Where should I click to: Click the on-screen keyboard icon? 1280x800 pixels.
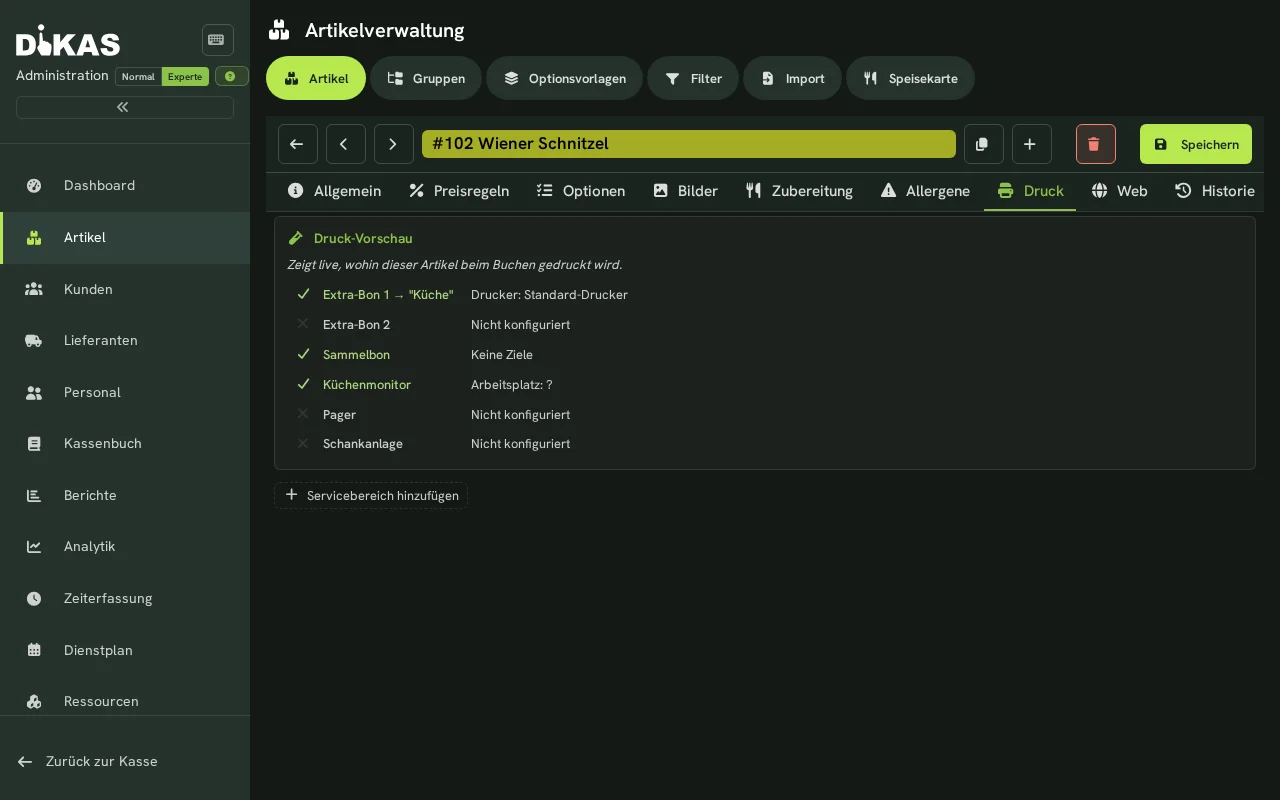217,40
